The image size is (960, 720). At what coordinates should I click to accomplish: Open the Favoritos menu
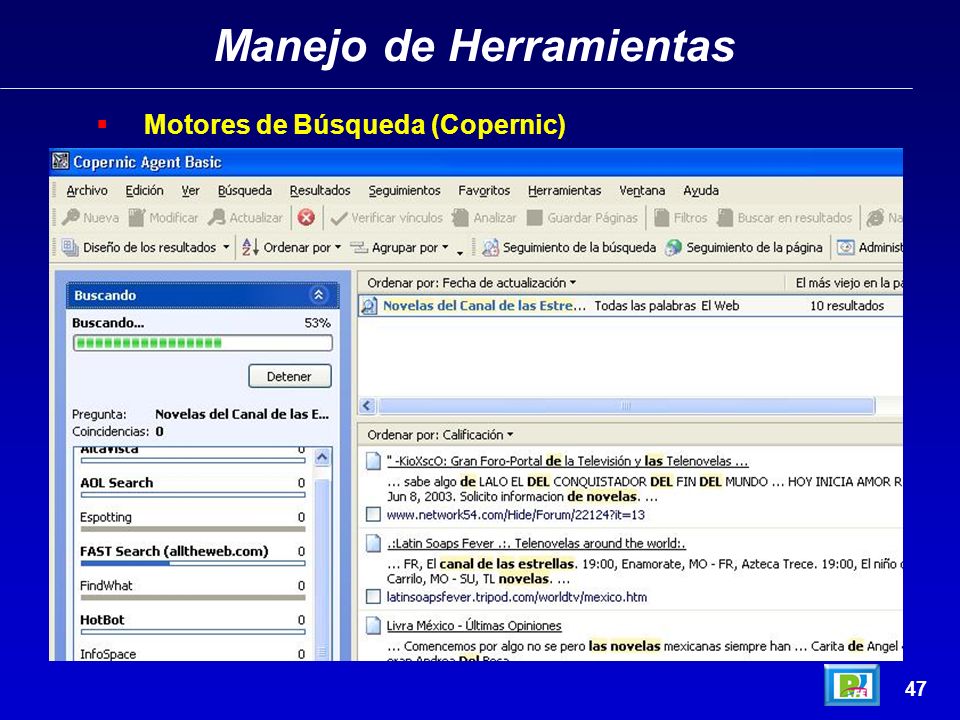pos(484,190)
